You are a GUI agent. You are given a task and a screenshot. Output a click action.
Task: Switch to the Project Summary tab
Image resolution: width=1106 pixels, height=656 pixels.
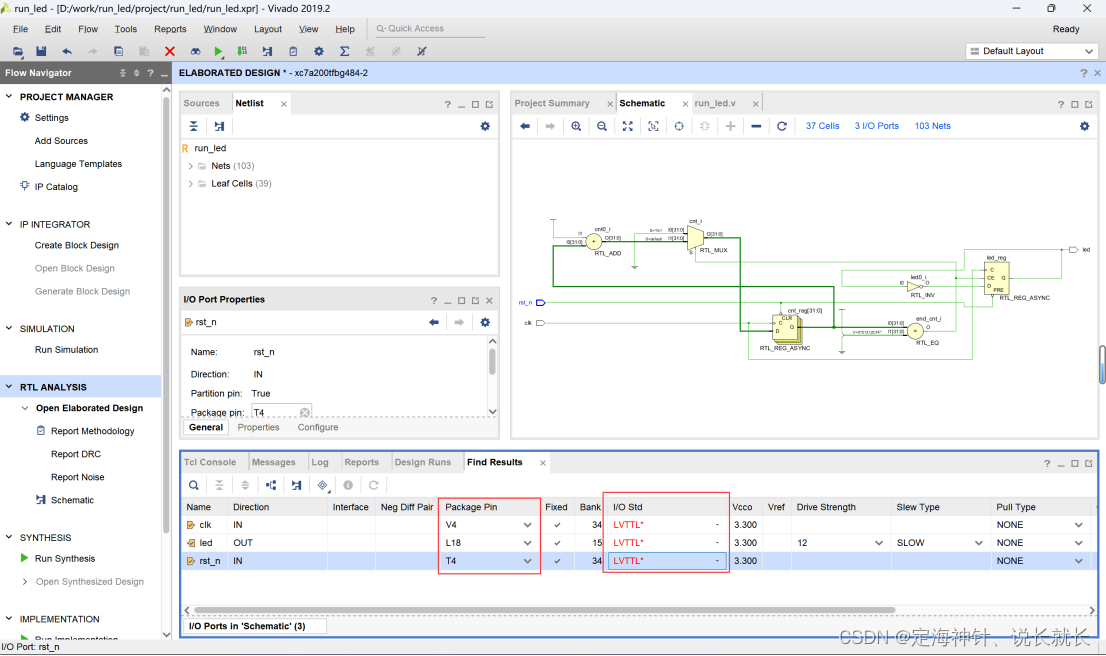pyautogui.click(x=552, y=103)
